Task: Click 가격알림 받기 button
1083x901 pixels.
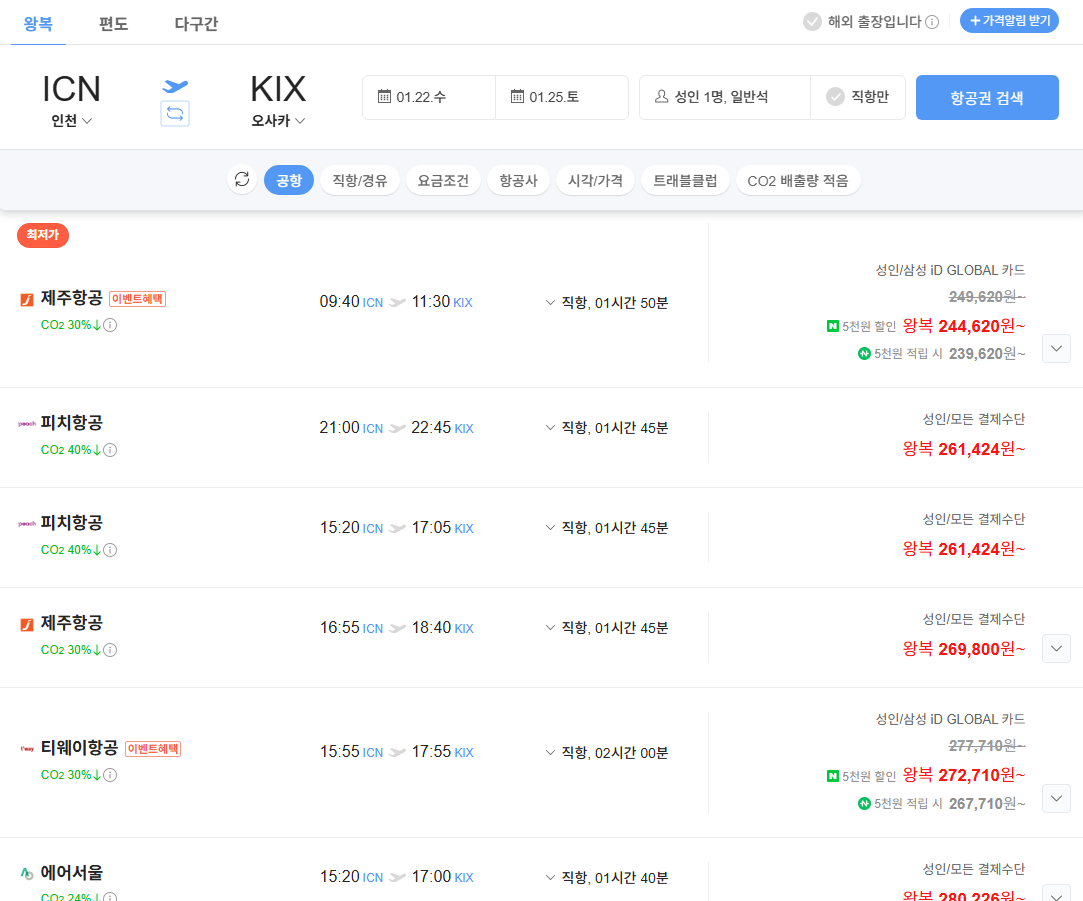Action: [1009, 21]
